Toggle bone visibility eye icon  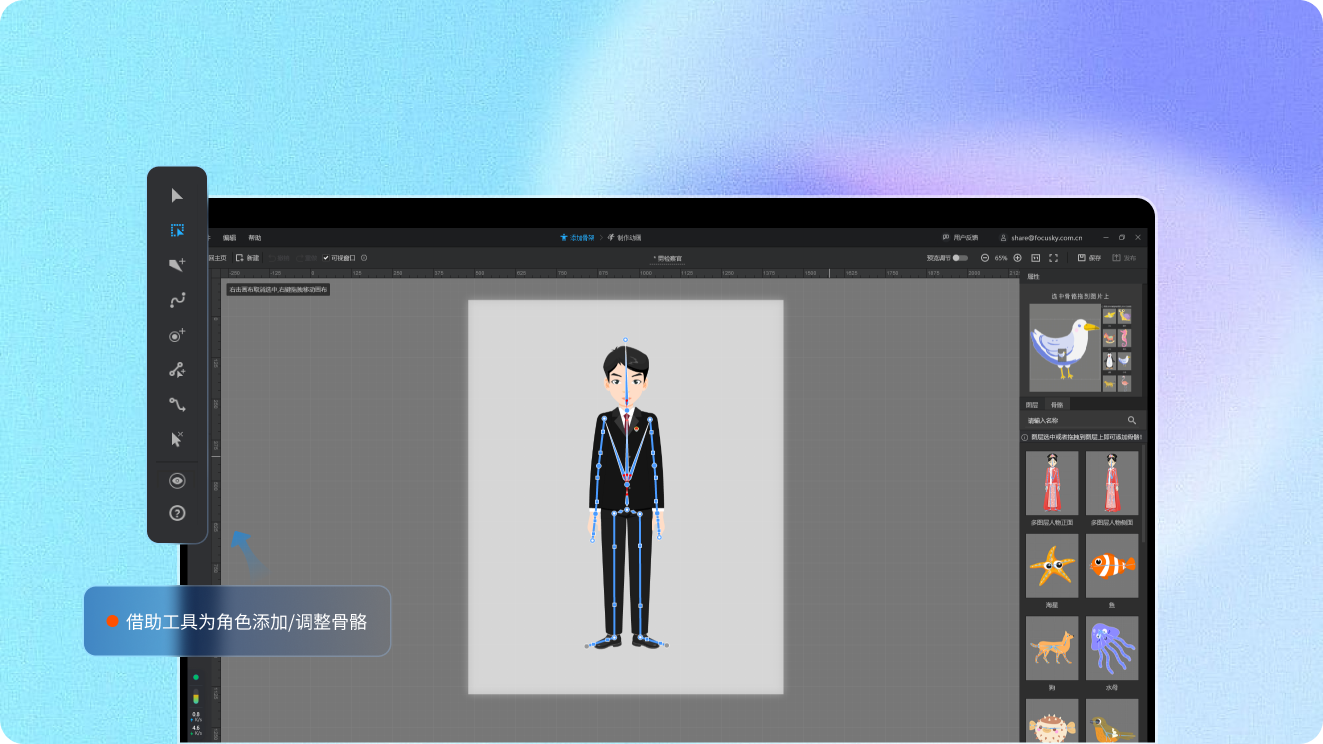[177, 481]
